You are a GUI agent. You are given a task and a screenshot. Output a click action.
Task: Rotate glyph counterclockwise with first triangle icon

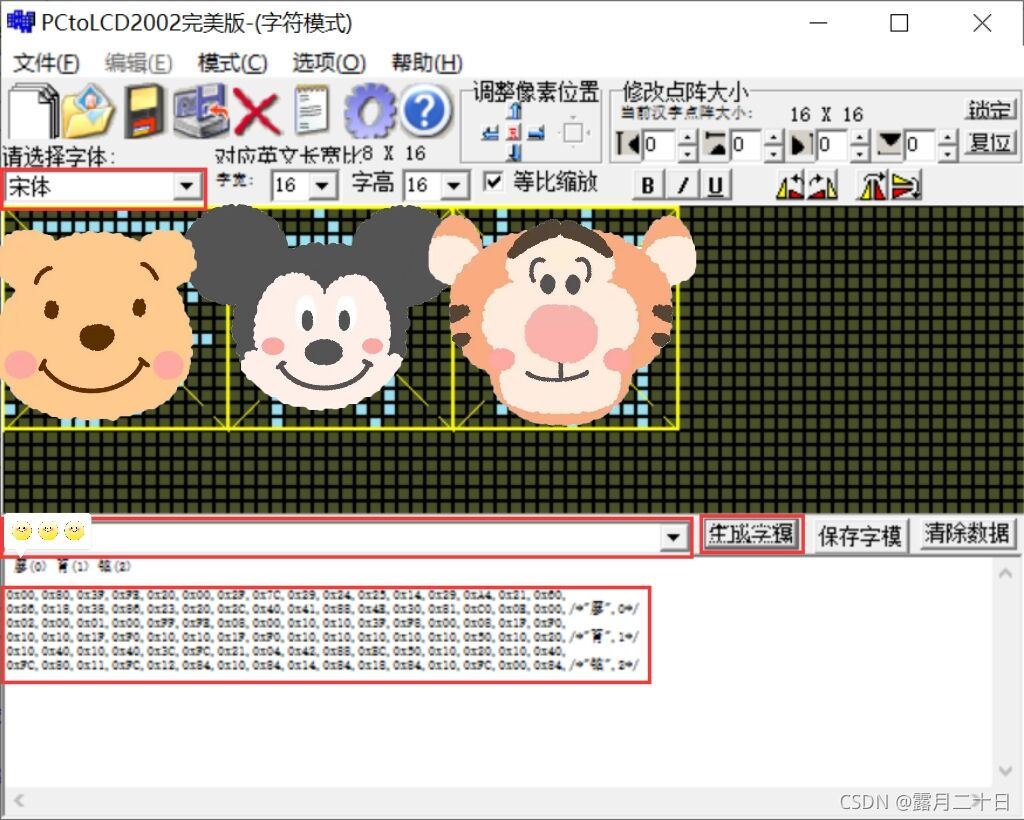(x=790, y=186)
